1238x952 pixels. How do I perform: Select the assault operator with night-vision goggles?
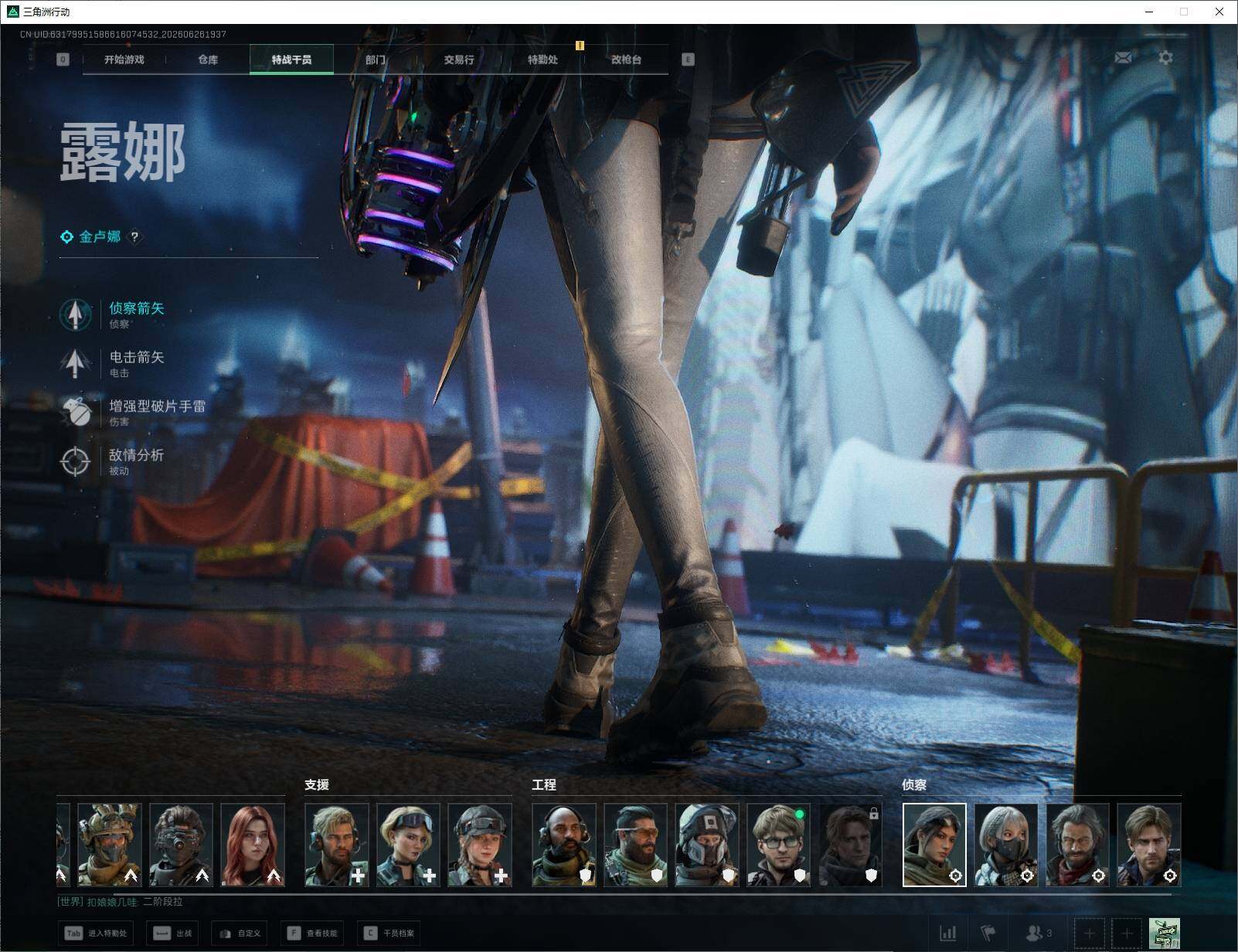point(181,845)
